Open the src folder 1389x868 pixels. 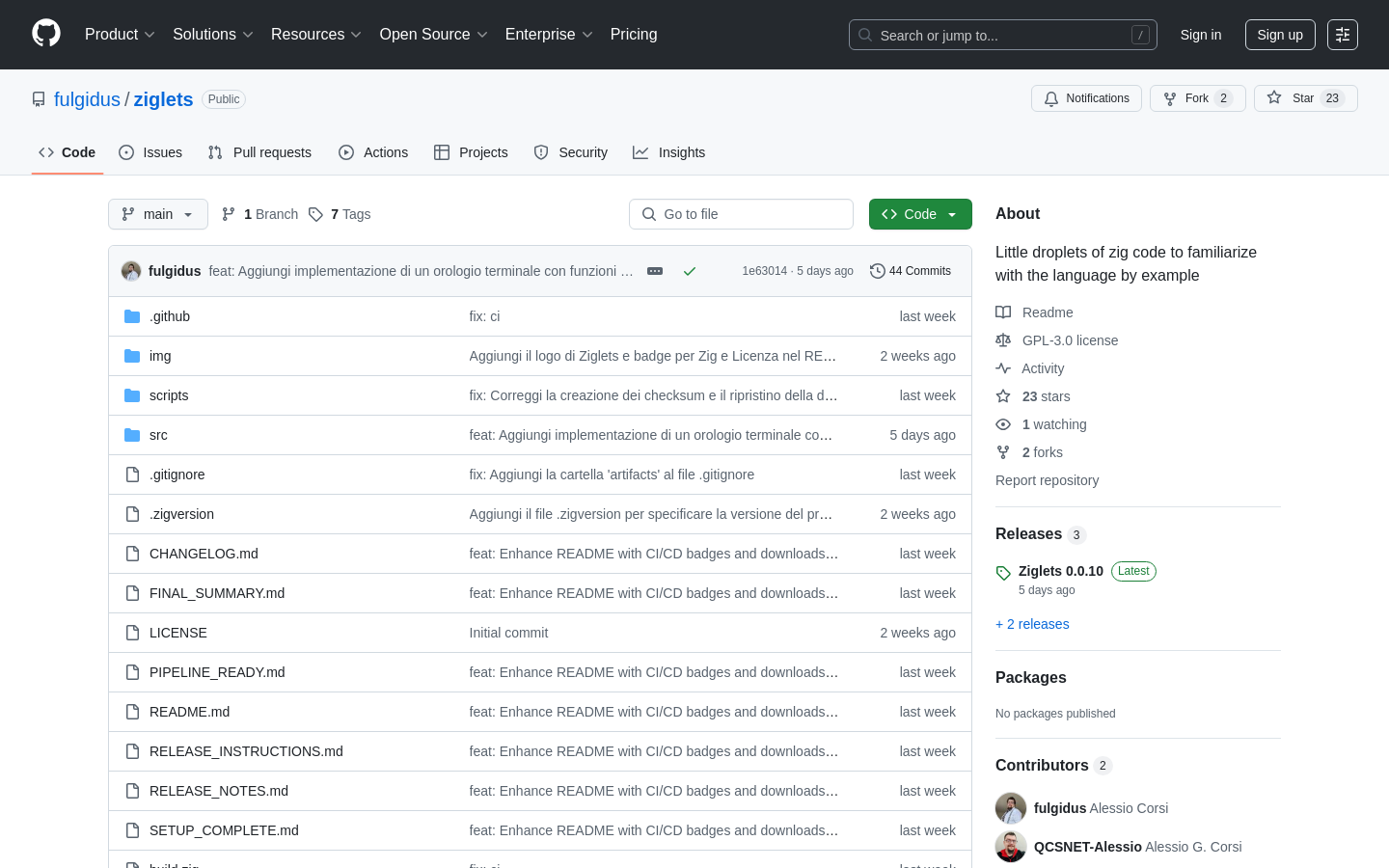tap(158, 435)
